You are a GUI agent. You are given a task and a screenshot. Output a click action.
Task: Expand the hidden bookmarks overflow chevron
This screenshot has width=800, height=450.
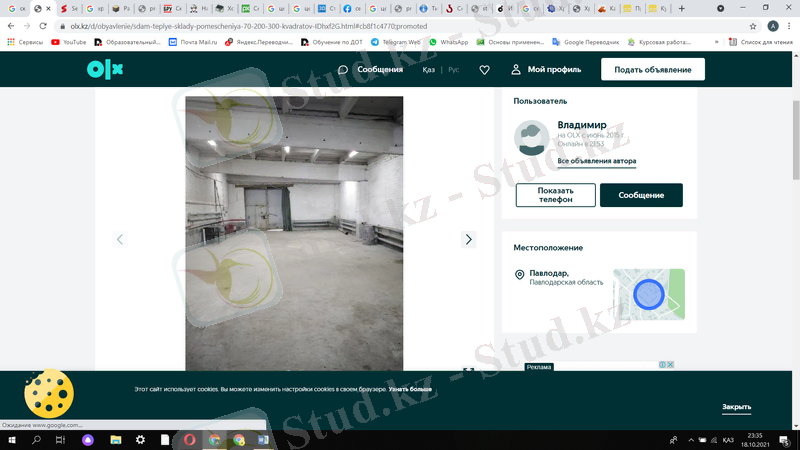pyautogui.click(x=718, y=43)
